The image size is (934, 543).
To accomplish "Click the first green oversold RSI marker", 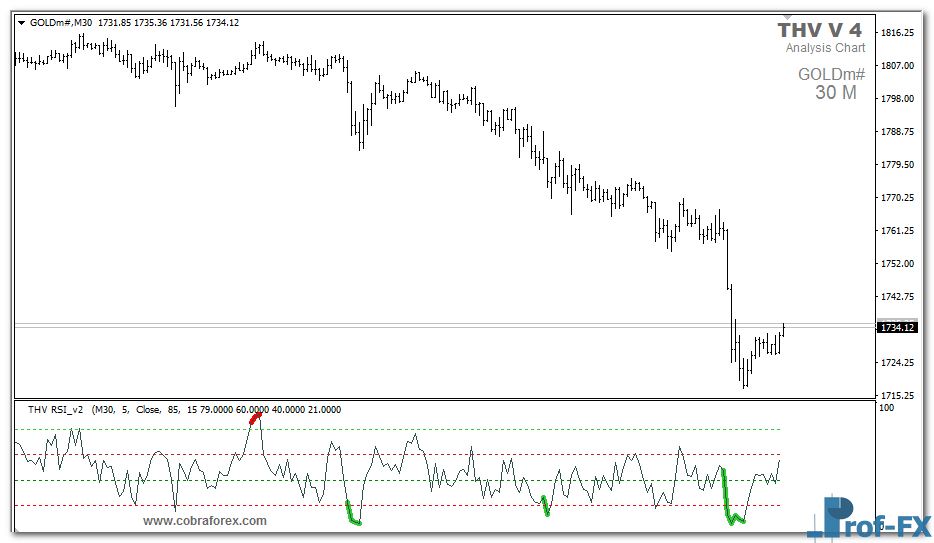I will click(x=352, y=515).
